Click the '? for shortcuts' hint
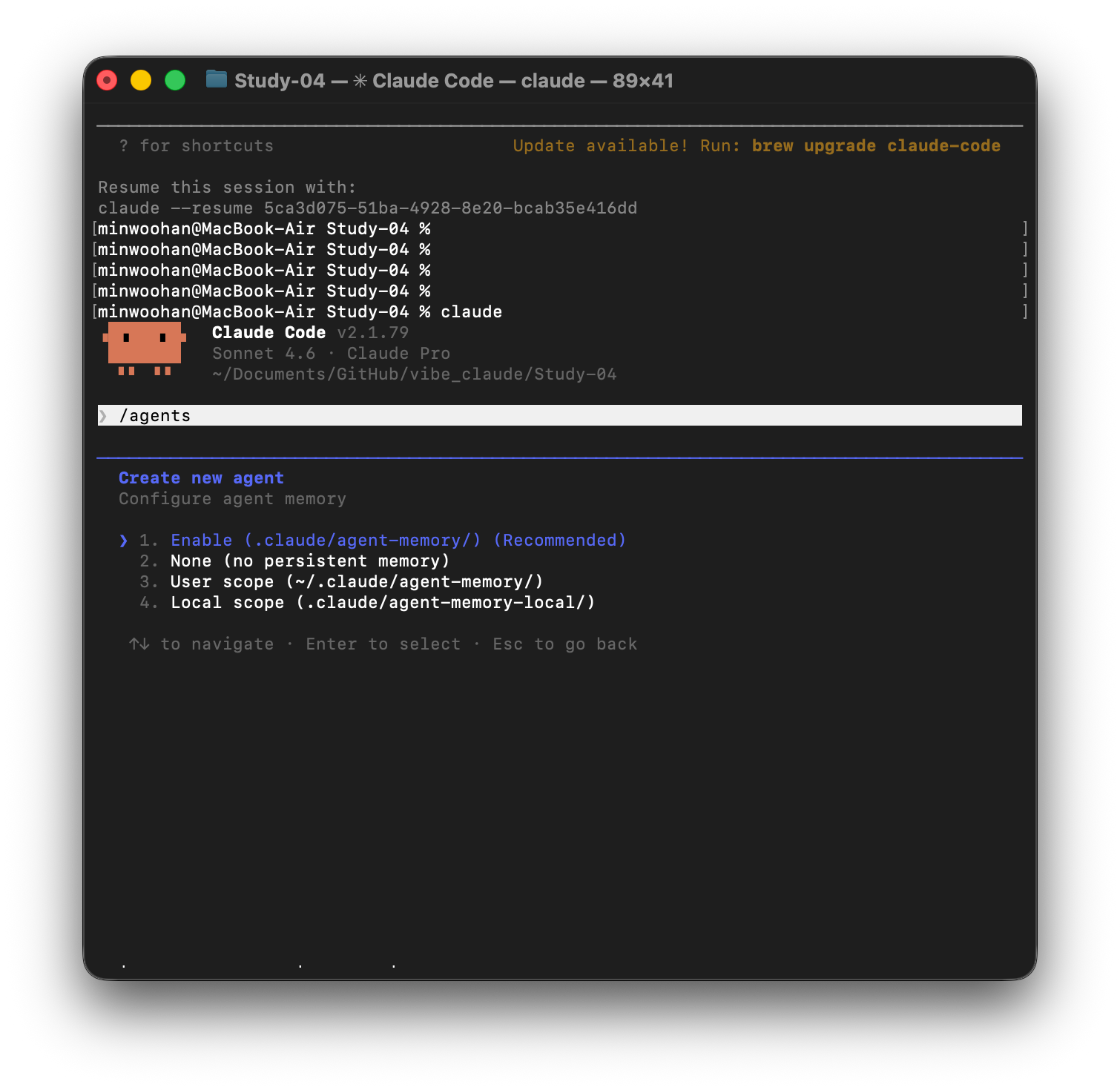Screen dimensions: 1120x1090 (197, 146)
